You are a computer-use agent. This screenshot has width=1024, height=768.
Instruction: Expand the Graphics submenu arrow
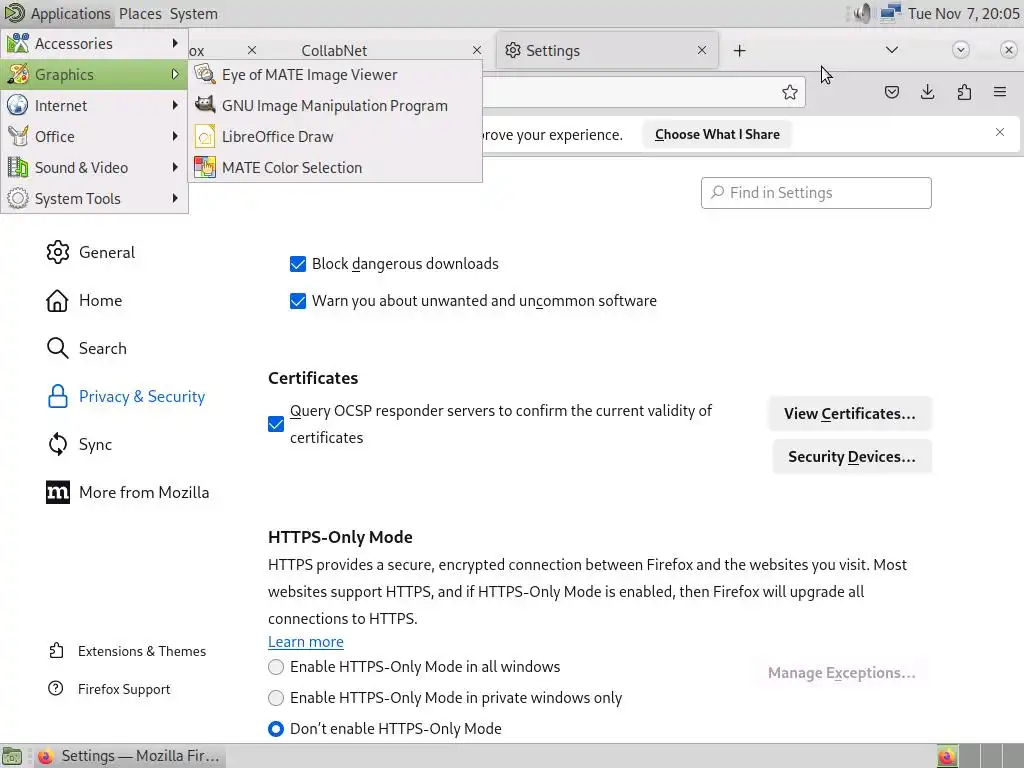click(174, 74)
